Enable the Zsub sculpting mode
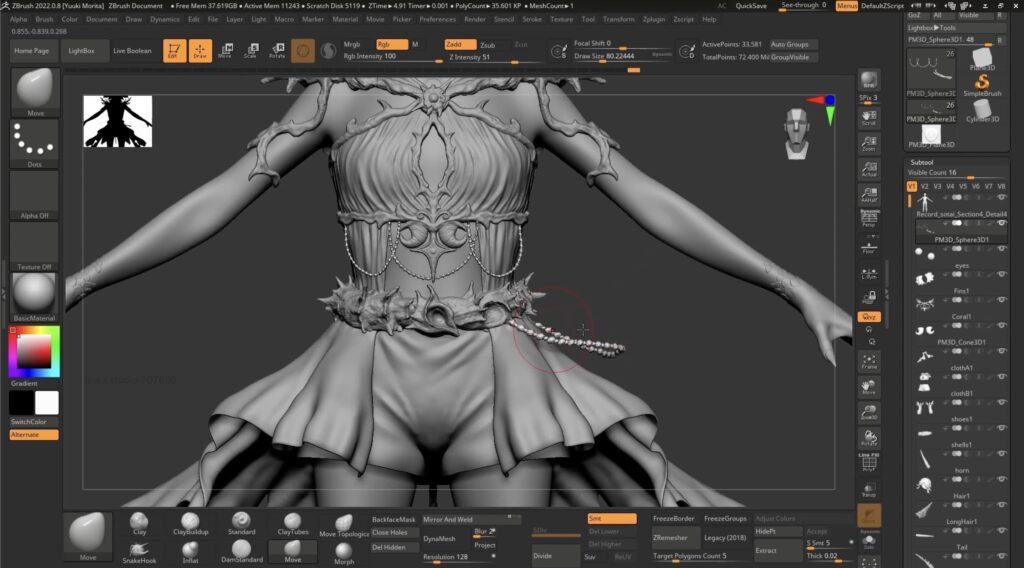Image resolution: width=1024 pixels, height=568 pixels. point(487,45)
